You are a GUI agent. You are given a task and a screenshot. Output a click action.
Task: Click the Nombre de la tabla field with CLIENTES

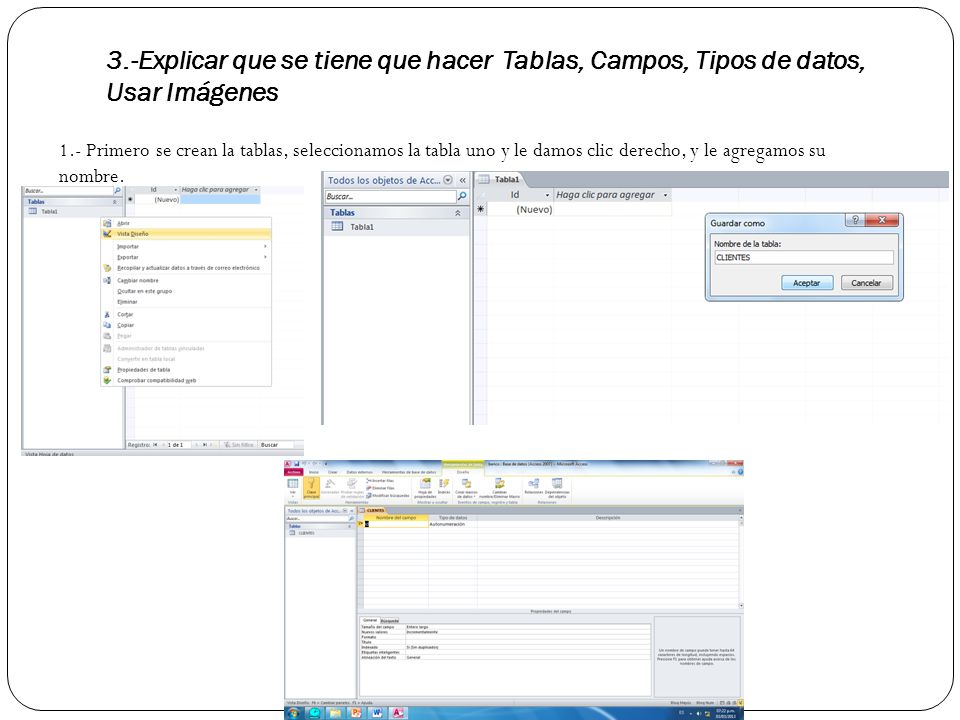[x=803, y=257]
